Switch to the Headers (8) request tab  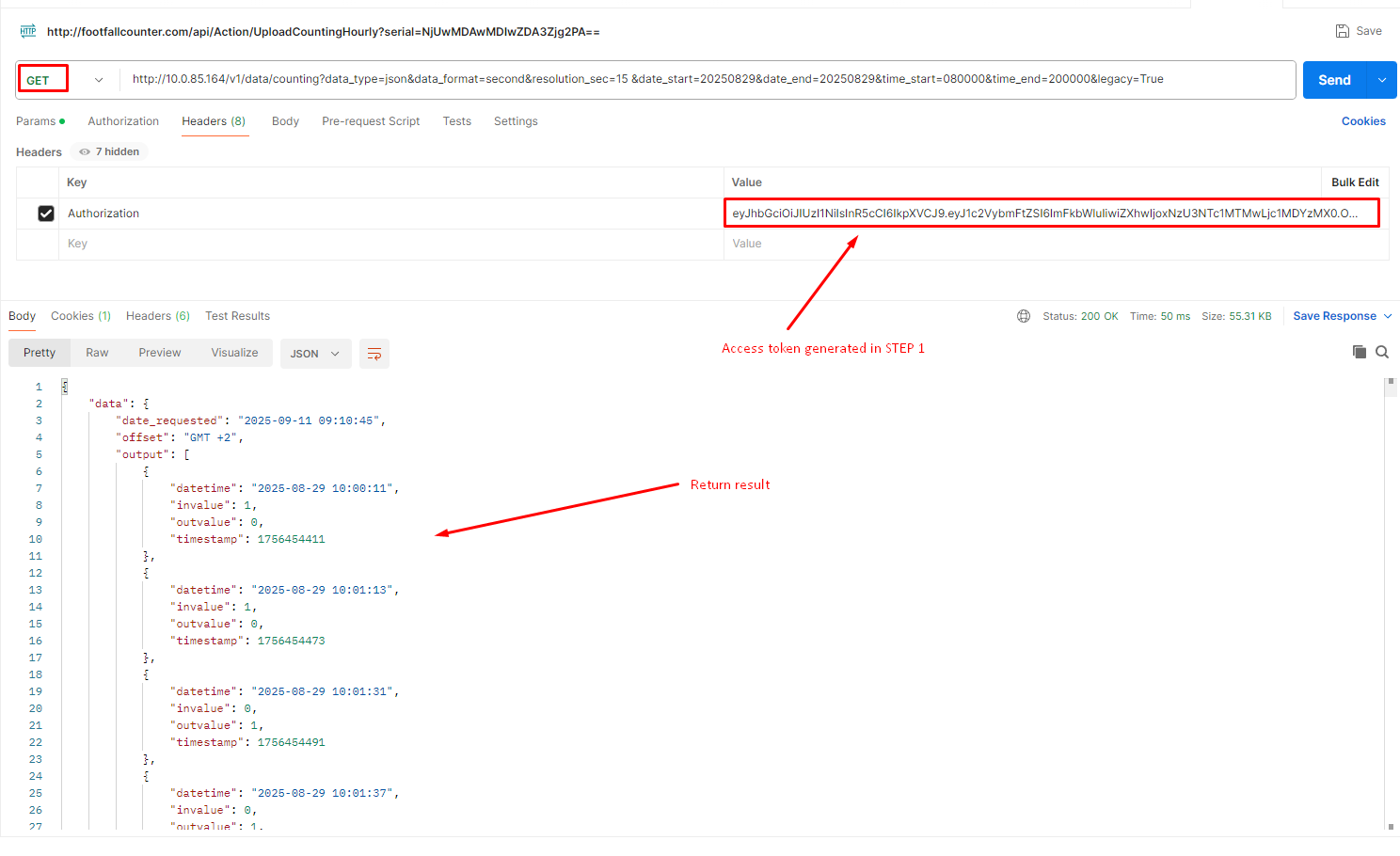214,121
